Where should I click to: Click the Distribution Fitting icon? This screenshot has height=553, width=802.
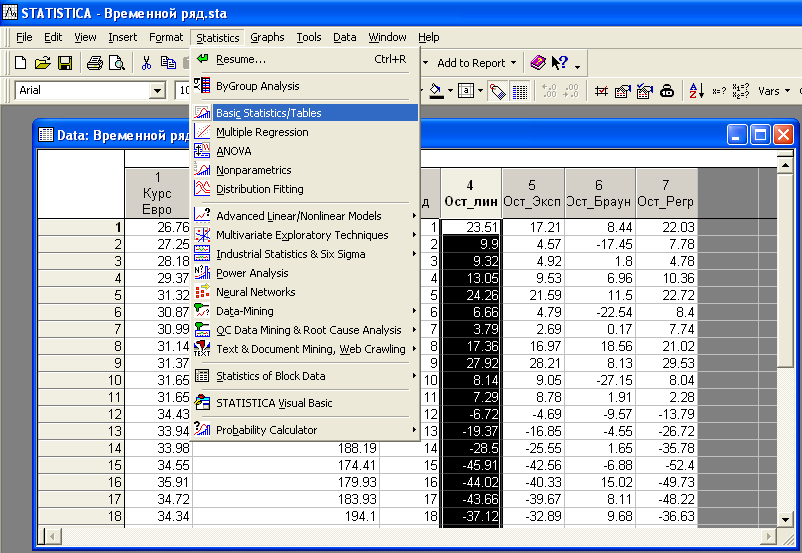[202, 188]
